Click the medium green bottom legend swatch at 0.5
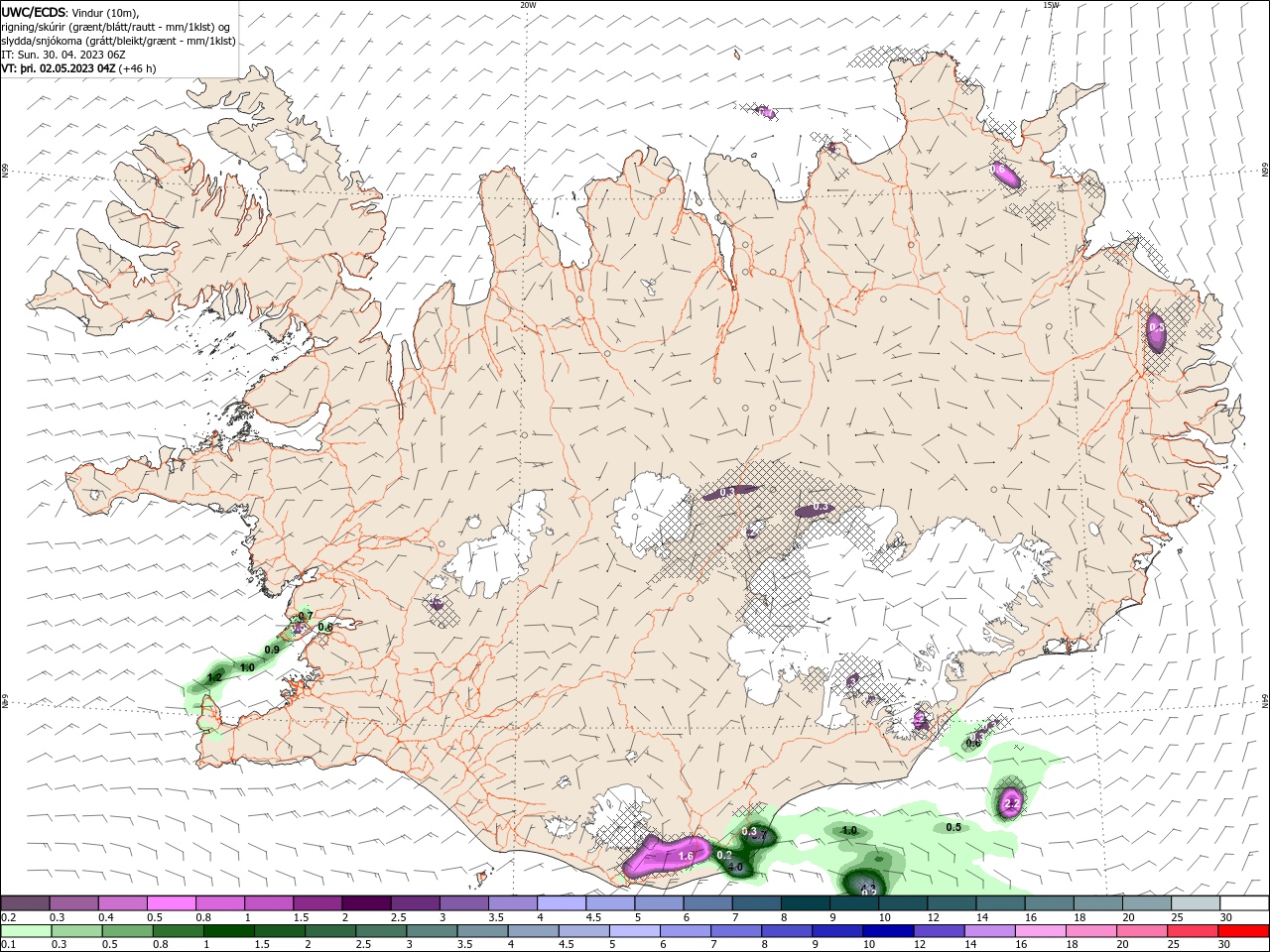 [127, 931]
